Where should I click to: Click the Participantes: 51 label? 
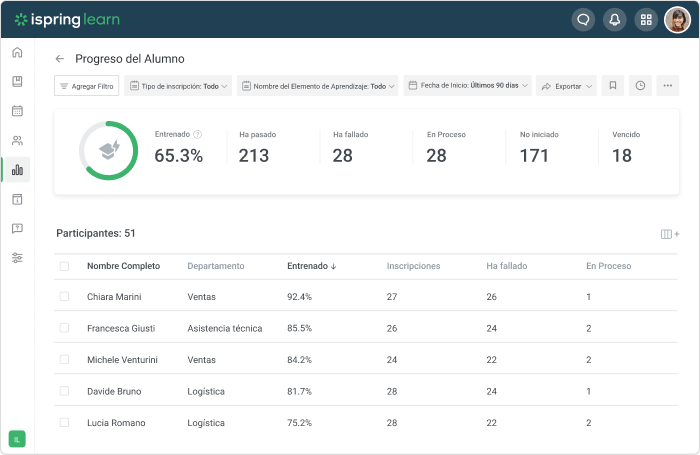[96, 233]
